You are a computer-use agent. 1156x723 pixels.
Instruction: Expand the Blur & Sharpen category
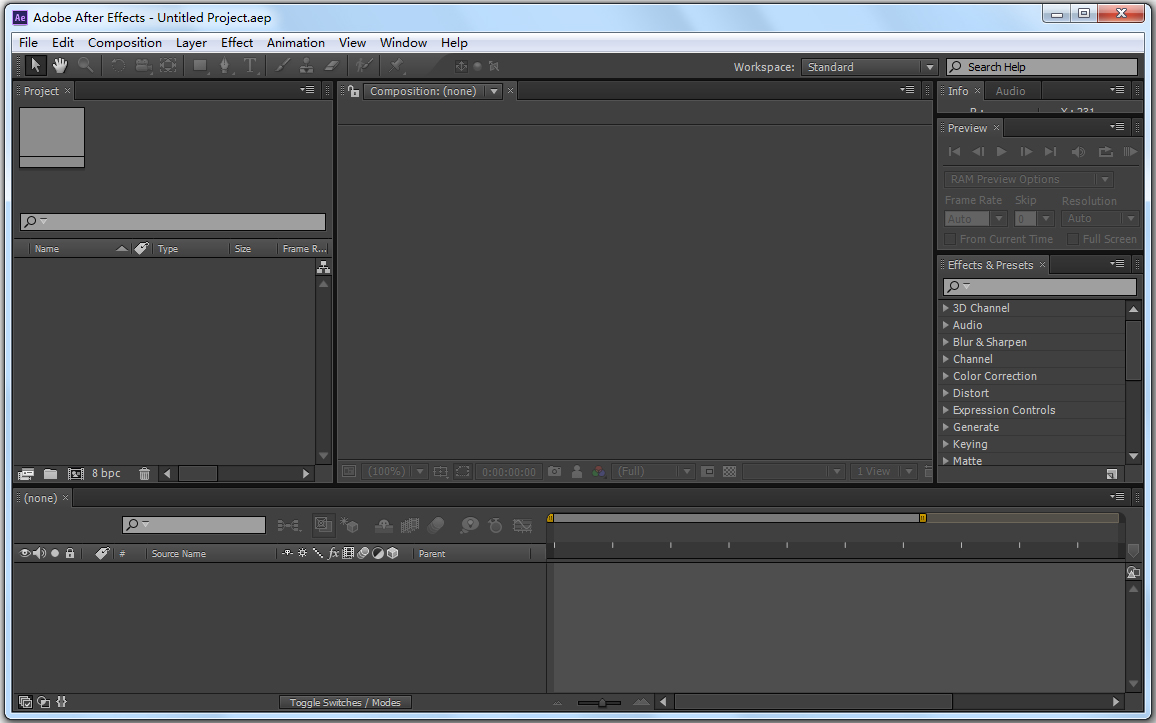tap(946, 342)
